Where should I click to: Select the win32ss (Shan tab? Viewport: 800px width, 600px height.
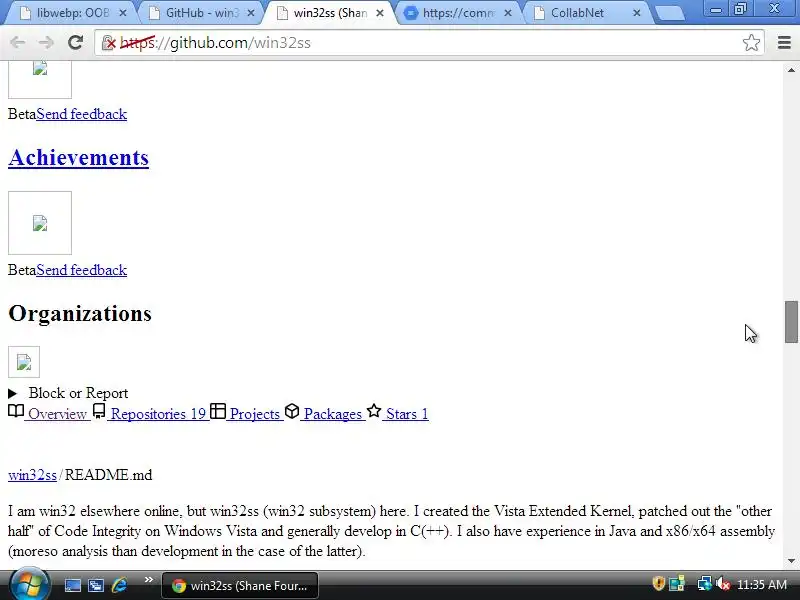(x=330, y=13)
